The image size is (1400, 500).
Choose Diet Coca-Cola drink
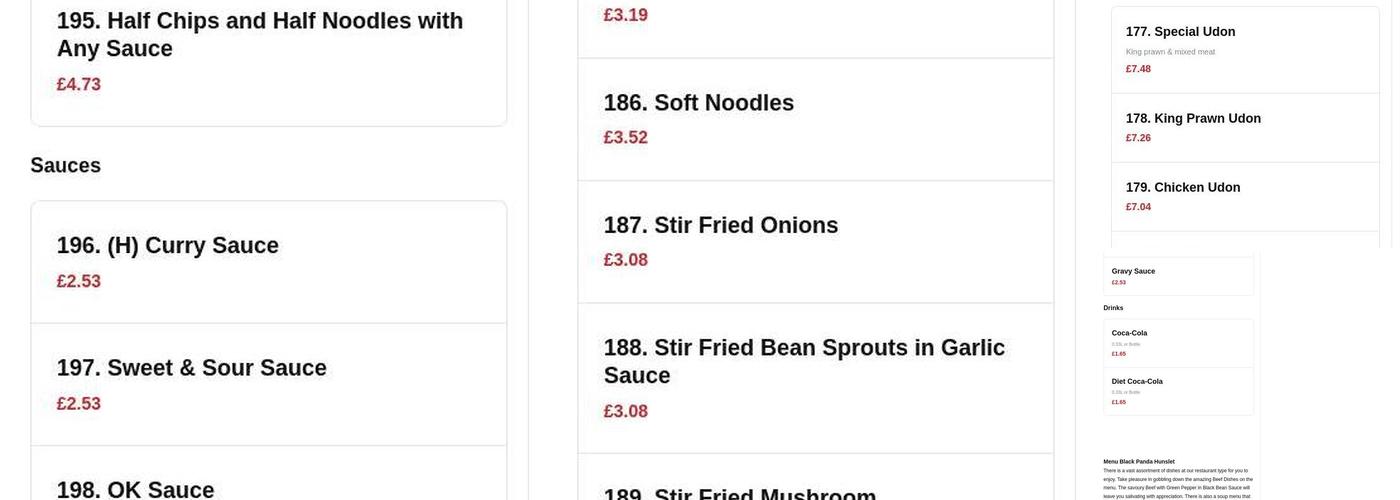(x=1137, y=381)
